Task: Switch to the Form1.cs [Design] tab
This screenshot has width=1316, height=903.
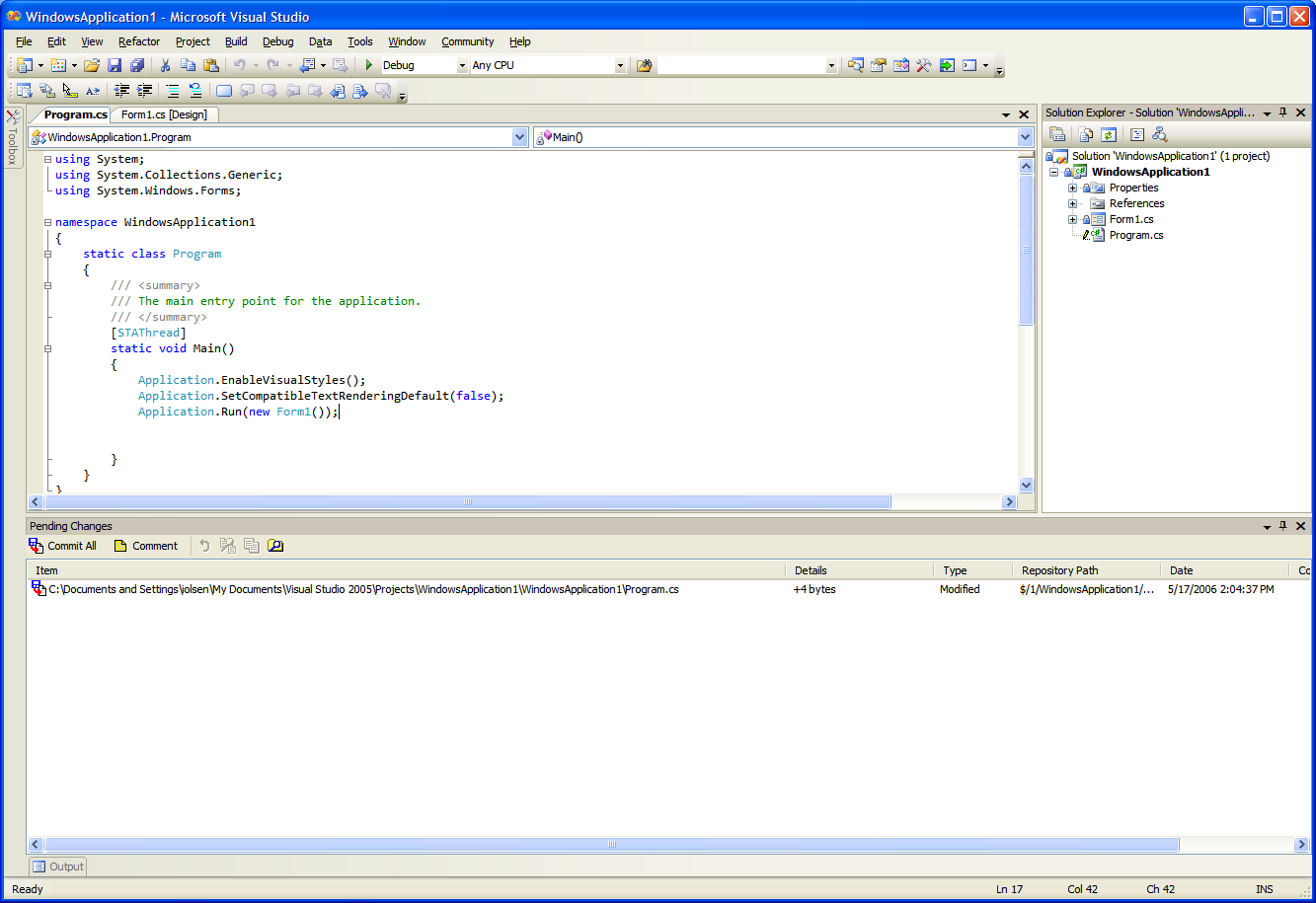Action: (x=164, y=114)
